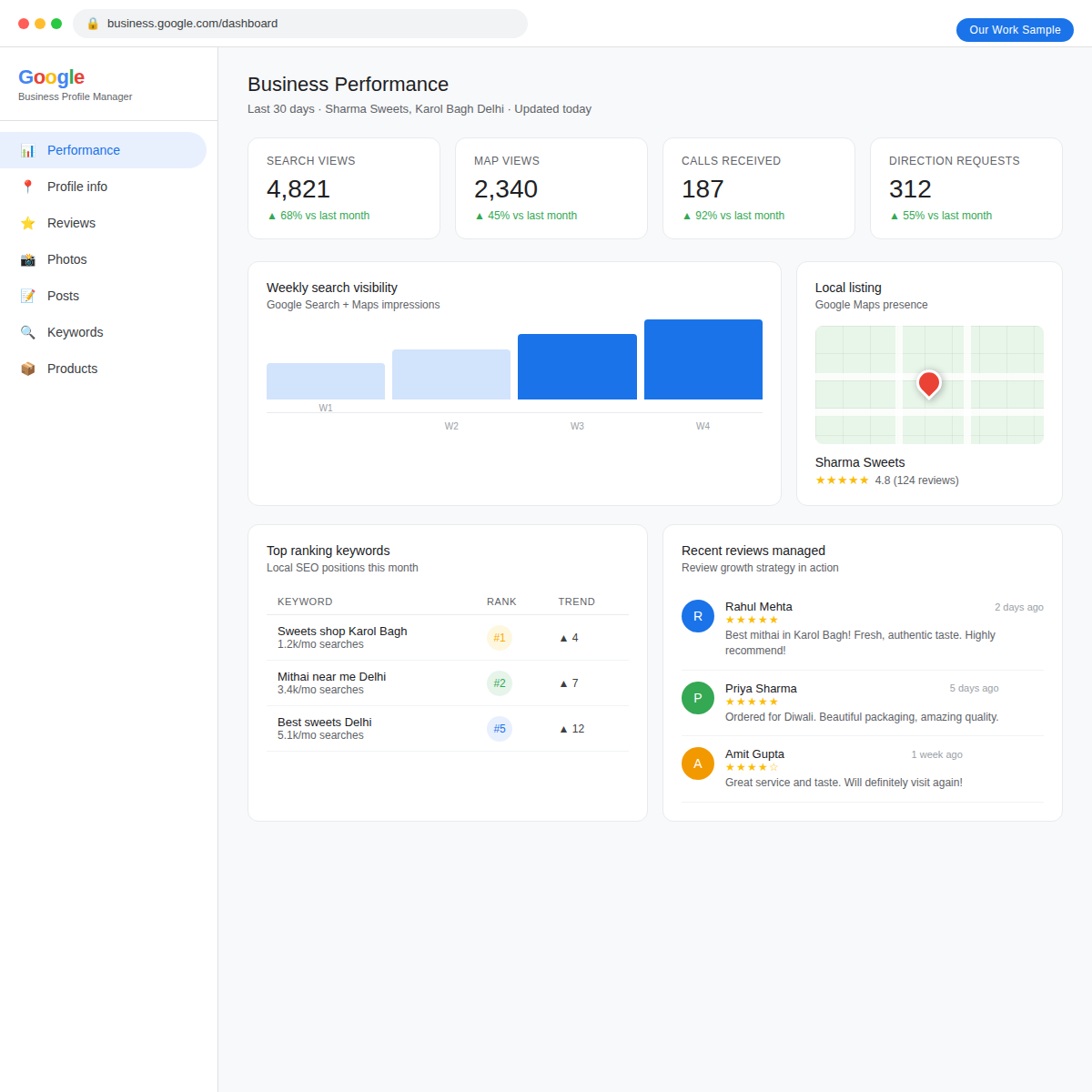Open the 124 reviews link under Sharma Sweets
Screen dimensions: 1092x1092
pos(925,480)
